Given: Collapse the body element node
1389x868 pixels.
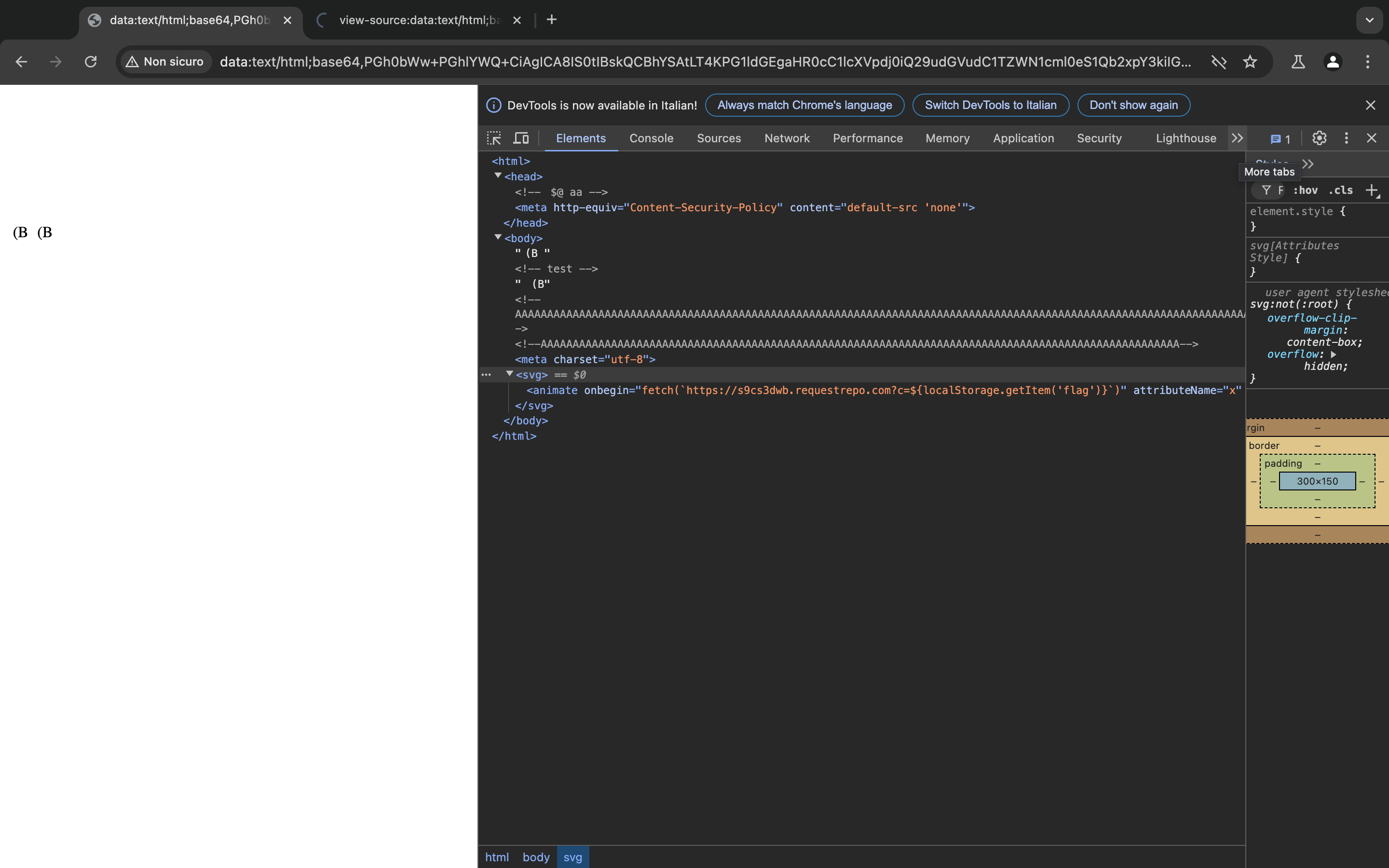Looking at the screenshot, I should point(498,237).
